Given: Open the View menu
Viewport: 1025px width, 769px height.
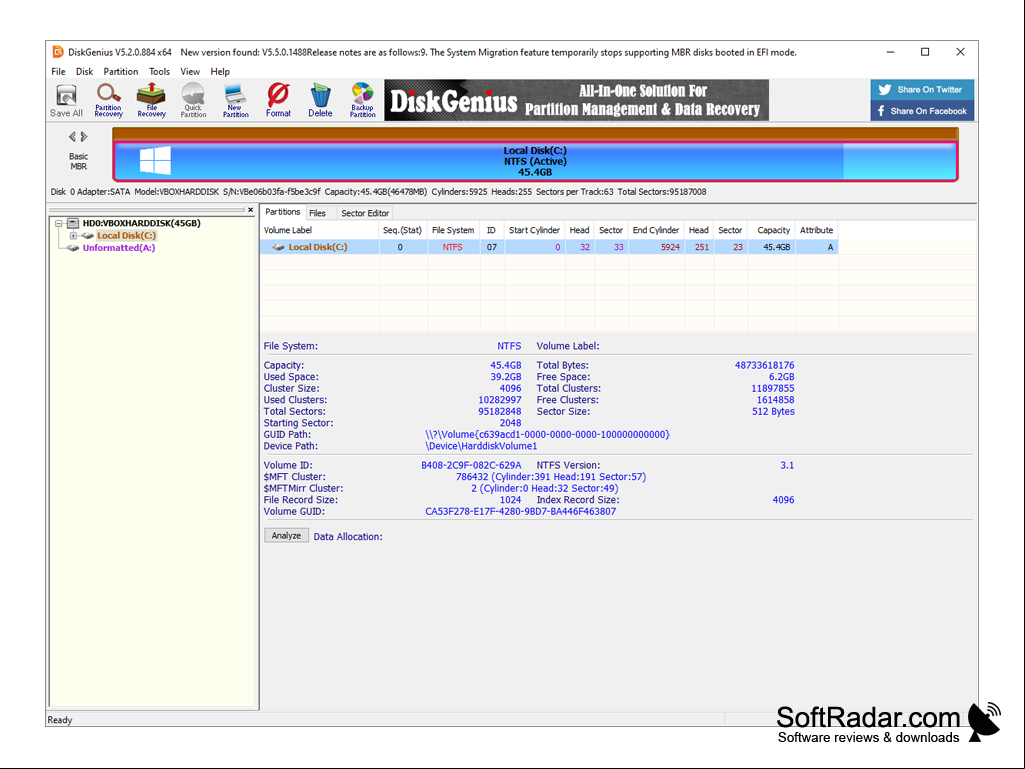Looking at the screenshot, I should click(x=190, y=71).
